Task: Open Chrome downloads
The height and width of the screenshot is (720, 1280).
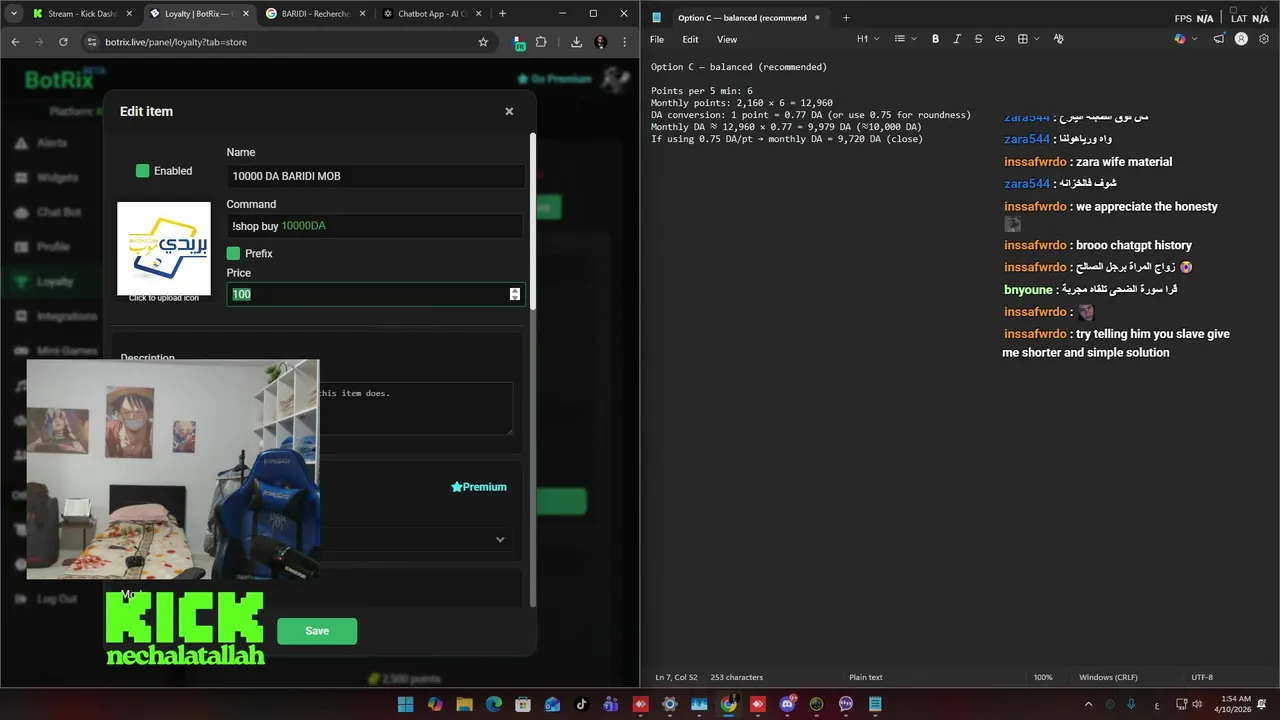Action: pyautogui.click(x=576, y=42)
